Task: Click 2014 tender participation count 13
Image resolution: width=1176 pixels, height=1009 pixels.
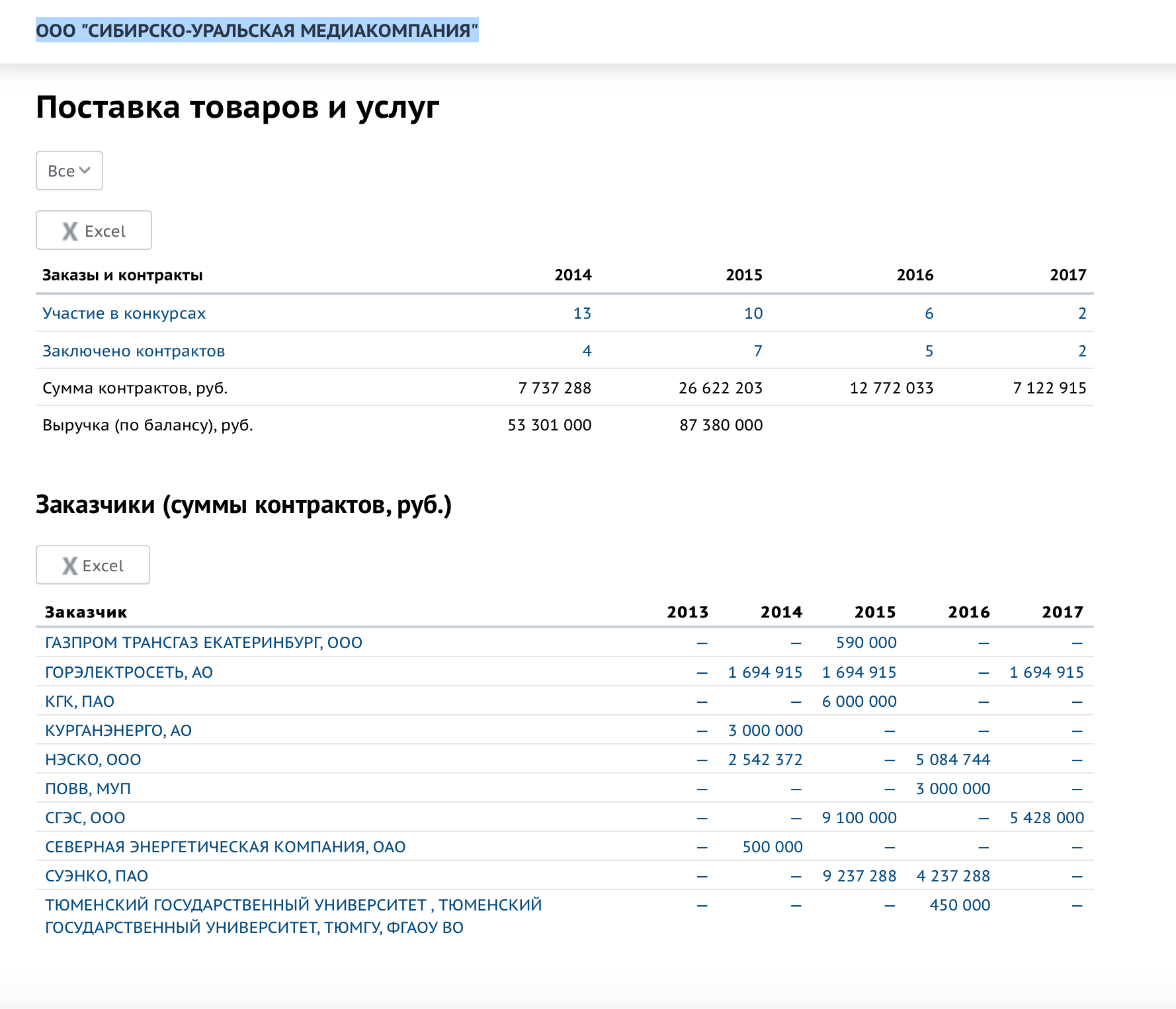Action: 581,313
